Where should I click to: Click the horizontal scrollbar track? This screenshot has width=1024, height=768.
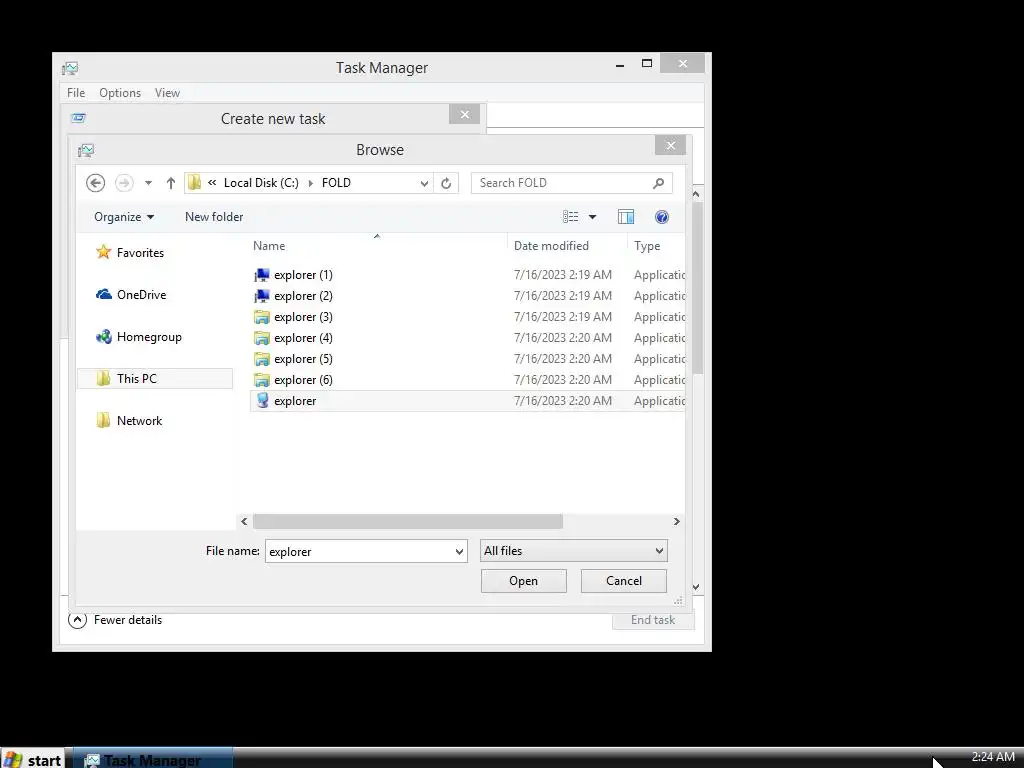pos(618,521)
